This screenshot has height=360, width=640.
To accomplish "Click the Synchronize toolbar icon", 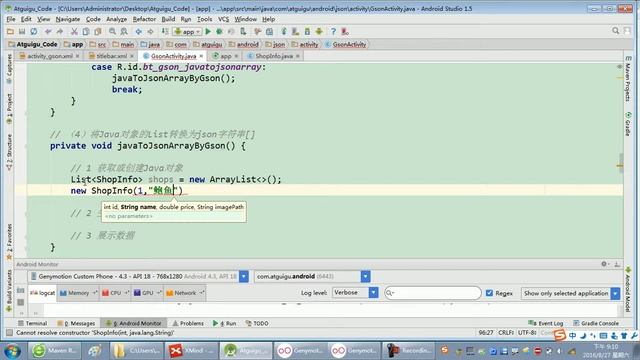I will (34, 31).
